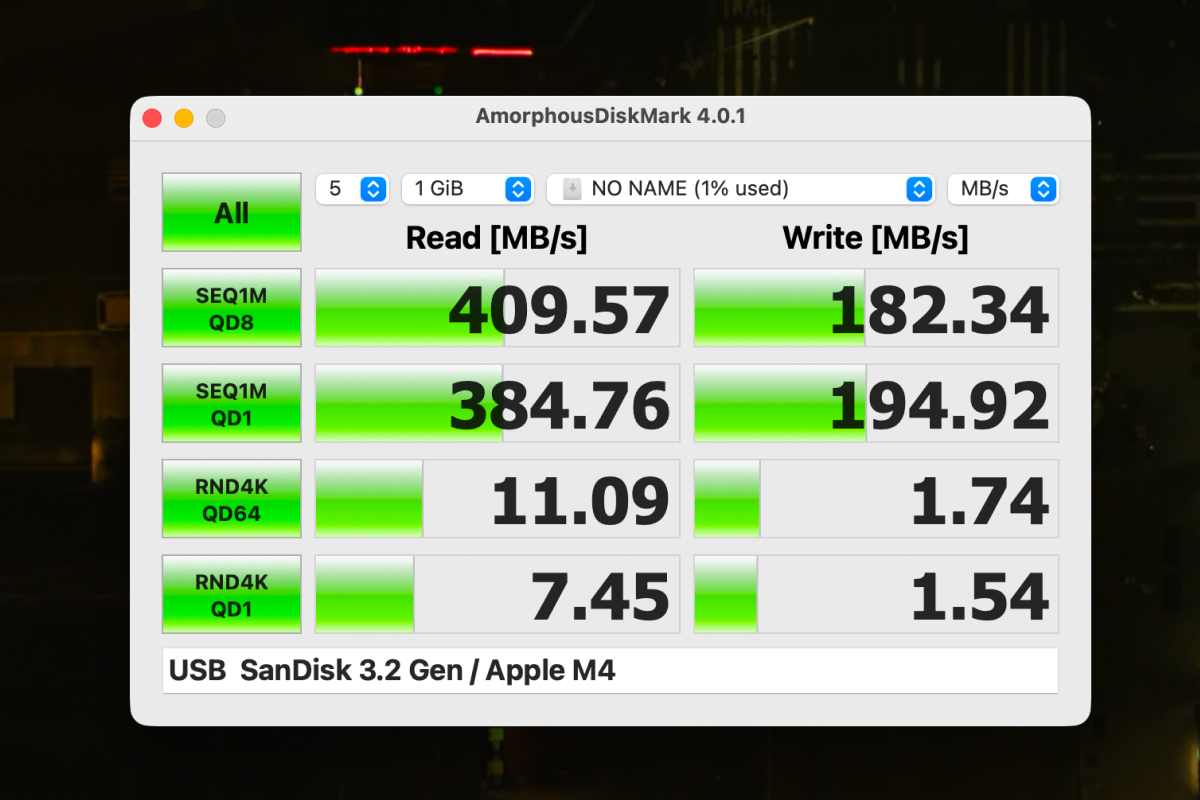Select the 409.57 sequential read result
Viewport: 1200px width, 800px height.
497,308
